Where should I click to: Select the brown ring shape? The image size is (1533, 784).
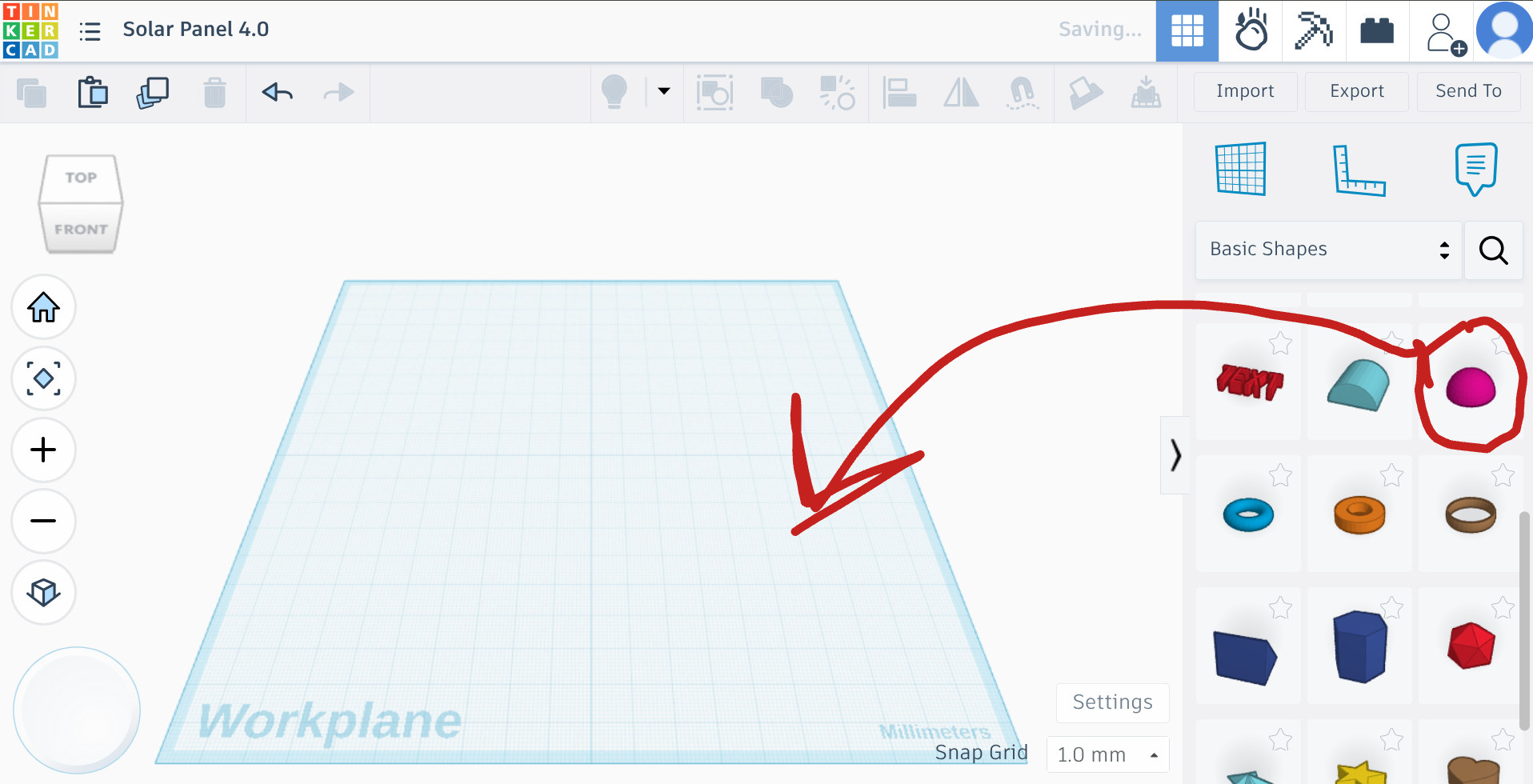(x=1471, y=514)
